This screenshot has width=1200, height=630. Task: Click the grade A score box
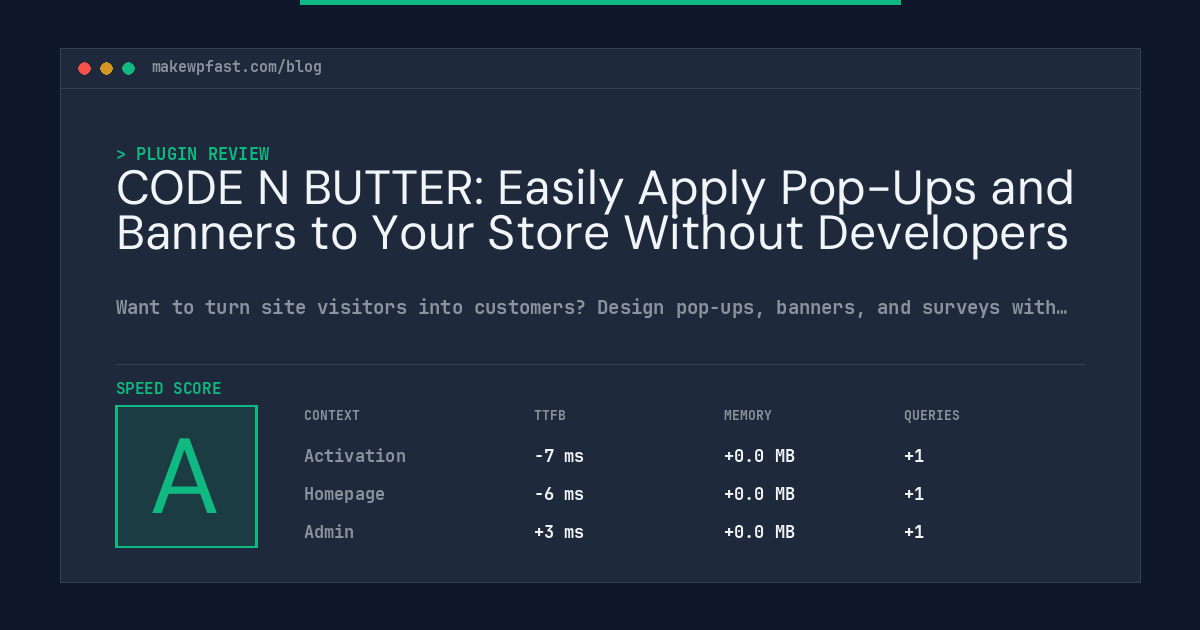(187, 476)
